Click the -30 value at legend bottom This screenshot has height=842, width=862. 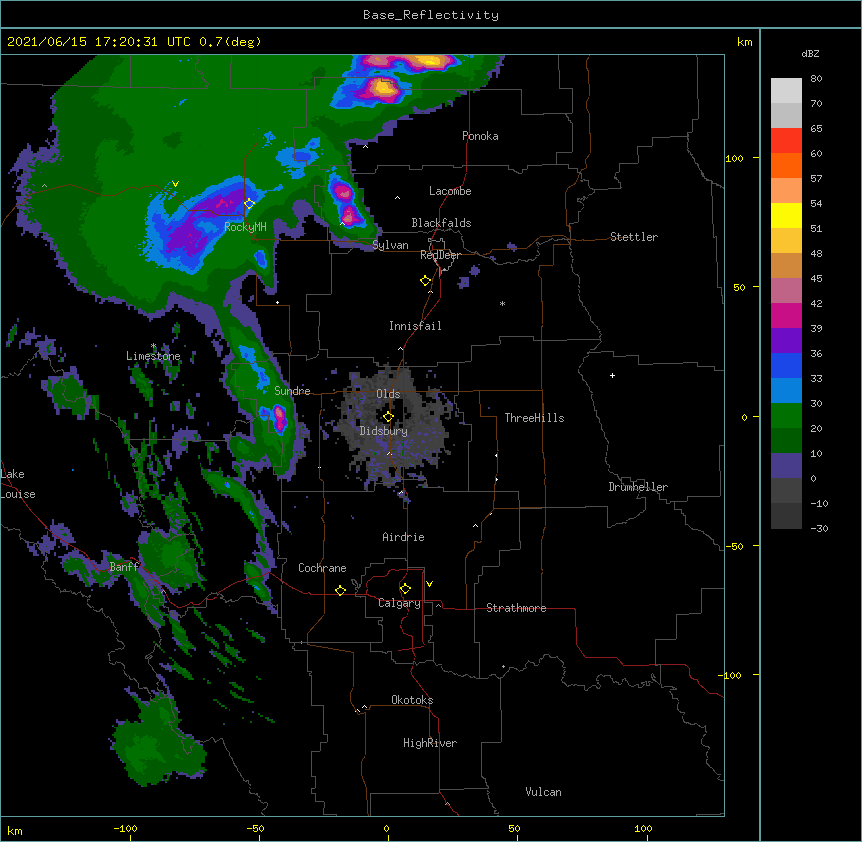tap(819, 529)
